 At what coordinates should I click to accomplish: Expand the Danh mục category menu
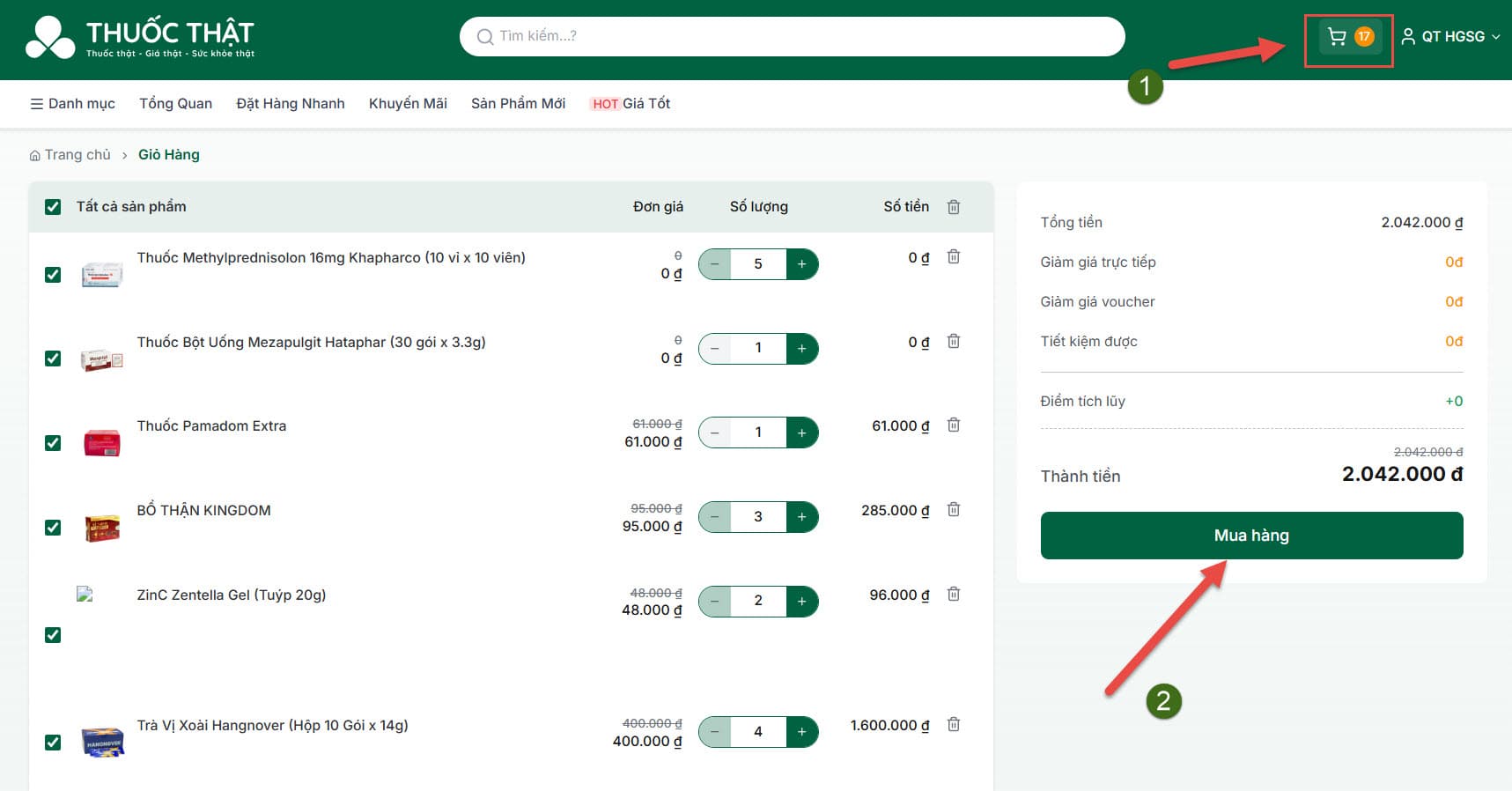(72, 104)
